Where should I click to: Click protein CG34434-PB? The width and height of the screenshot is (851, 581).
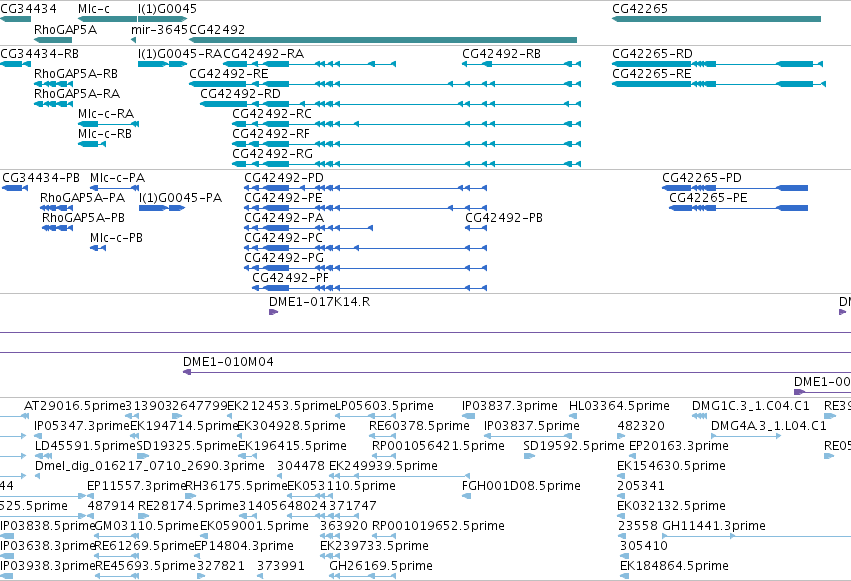point(15,188)
